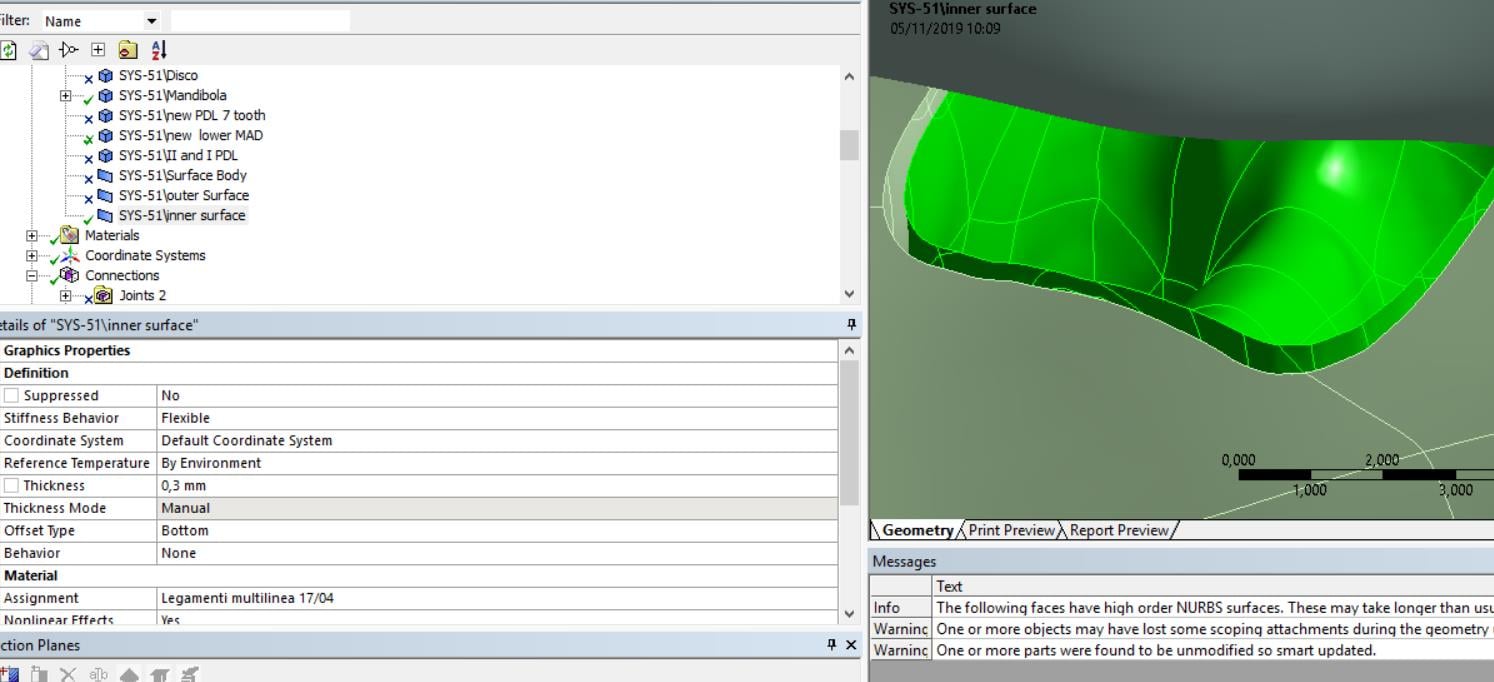This screenshot has height=682, width=1494.
Task: Click the Offset Type value Bottom
Action: 497,531
